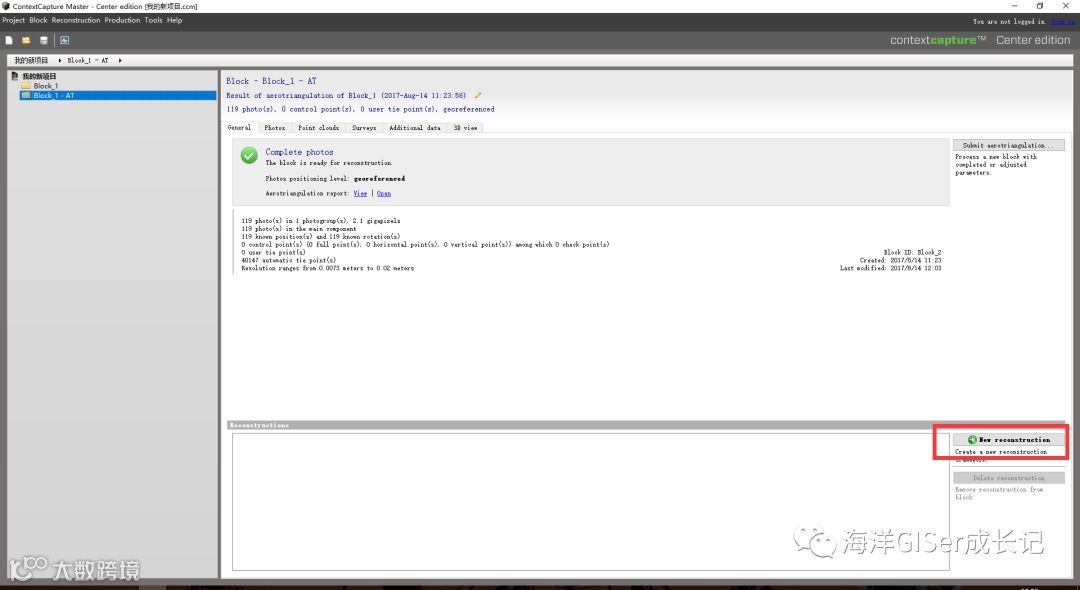Viewport: 1080px width, 590px height.
Task: Expand the breadcrumb arrow after 我的新项目
Action: 60,61
